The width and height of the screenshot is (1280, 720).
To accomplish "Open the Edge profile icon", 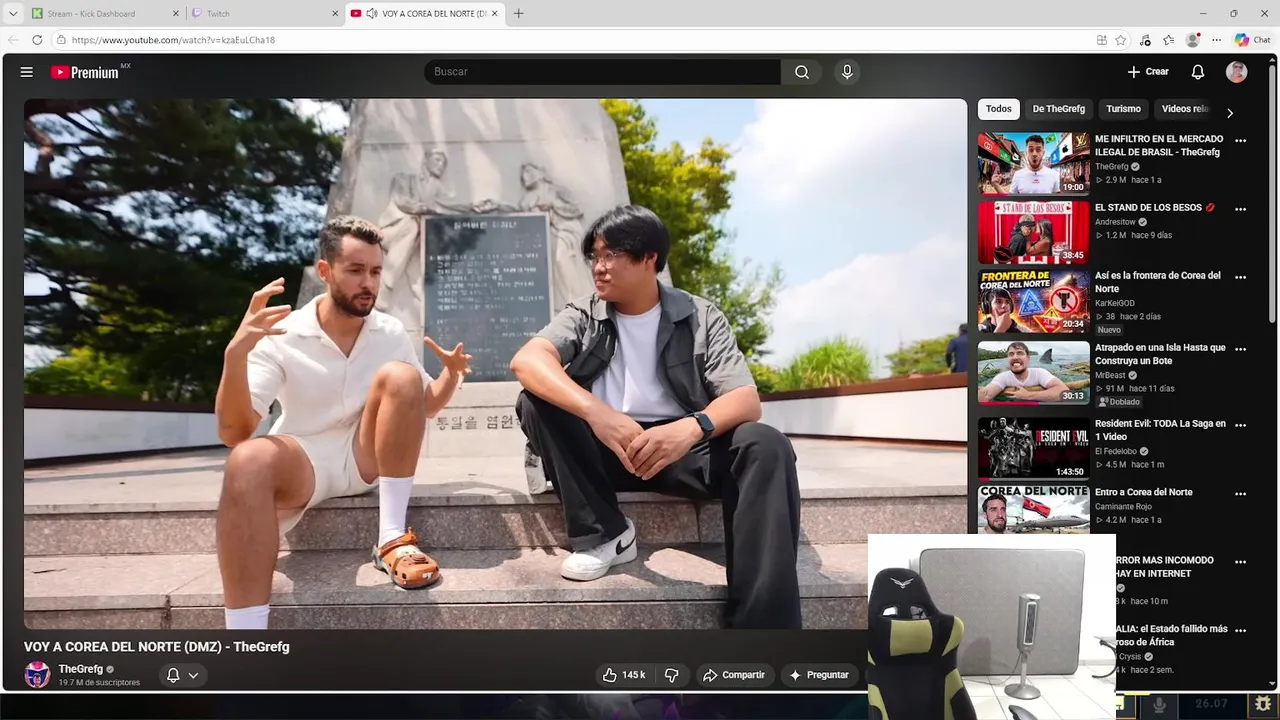I will tap(1192, 40).
